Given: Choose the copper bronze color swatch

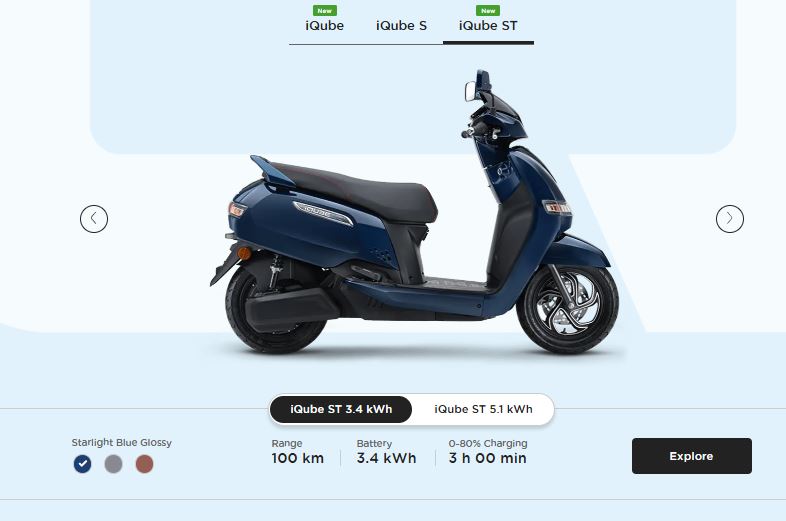Looking at the screenshot, I should [144, 464].
